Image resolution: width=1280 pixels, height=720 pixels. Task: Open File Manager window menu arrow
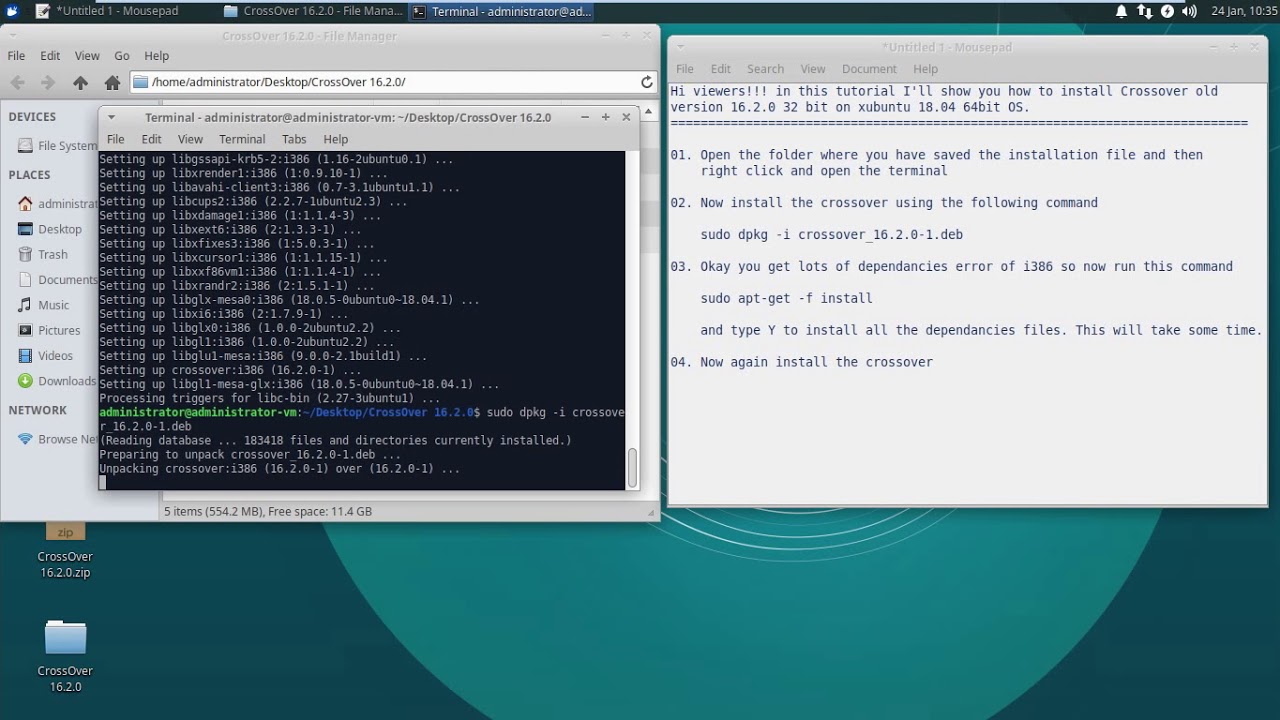tap(13, 36)
